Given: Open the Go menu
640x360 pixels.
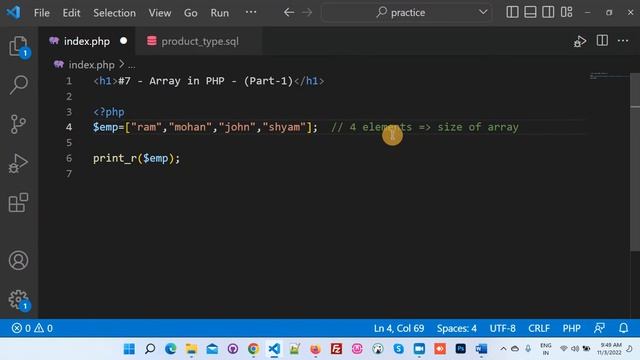Looking at the screenshot, I should (191, 13).
